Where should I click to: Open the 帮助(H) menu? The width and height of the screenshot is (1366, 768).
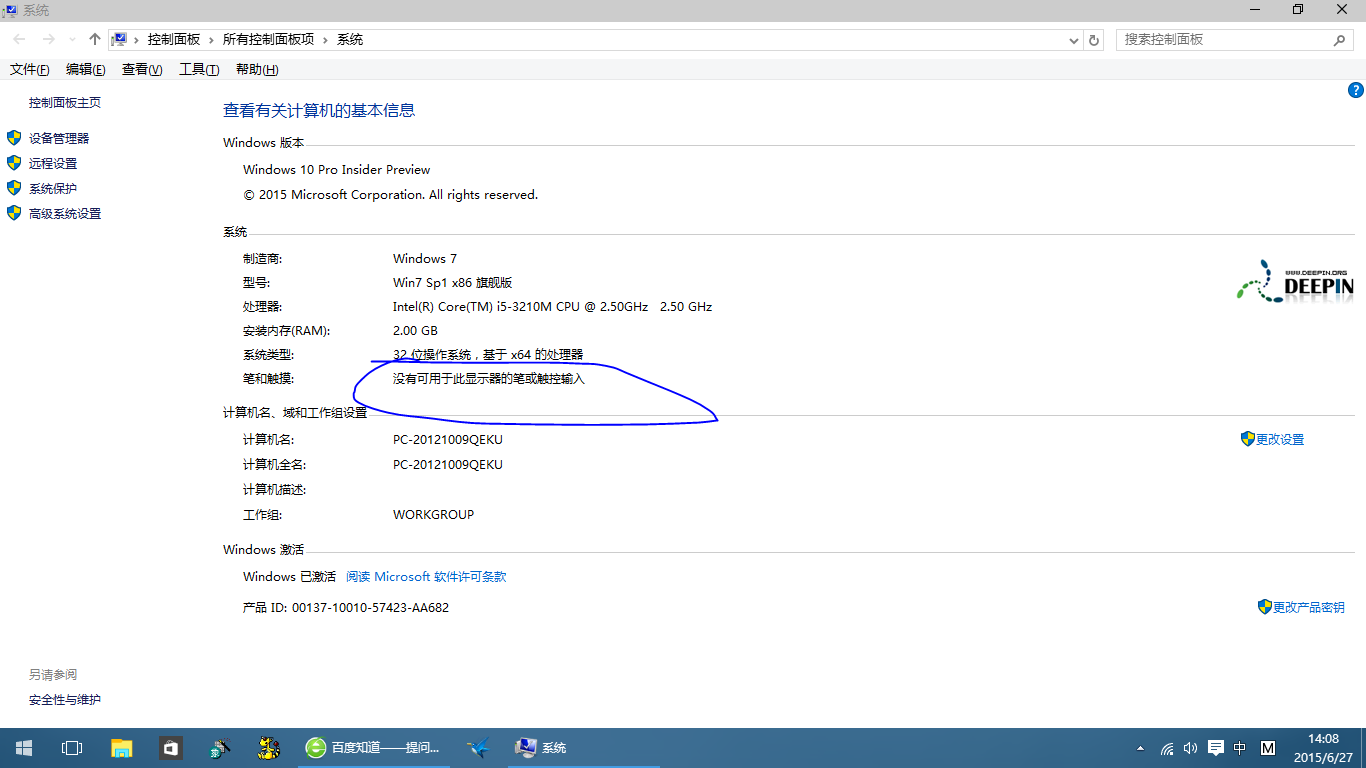click(257, 69)
